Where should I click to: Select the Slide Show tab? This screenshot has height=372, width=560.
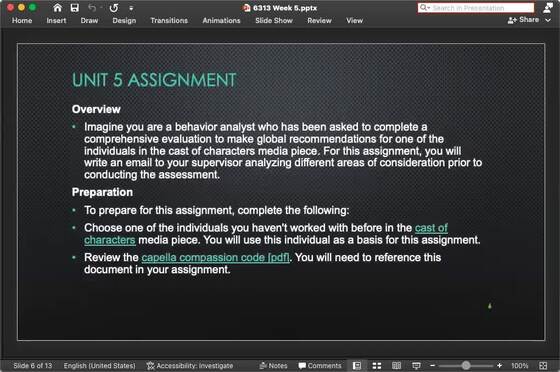(274, 21)
